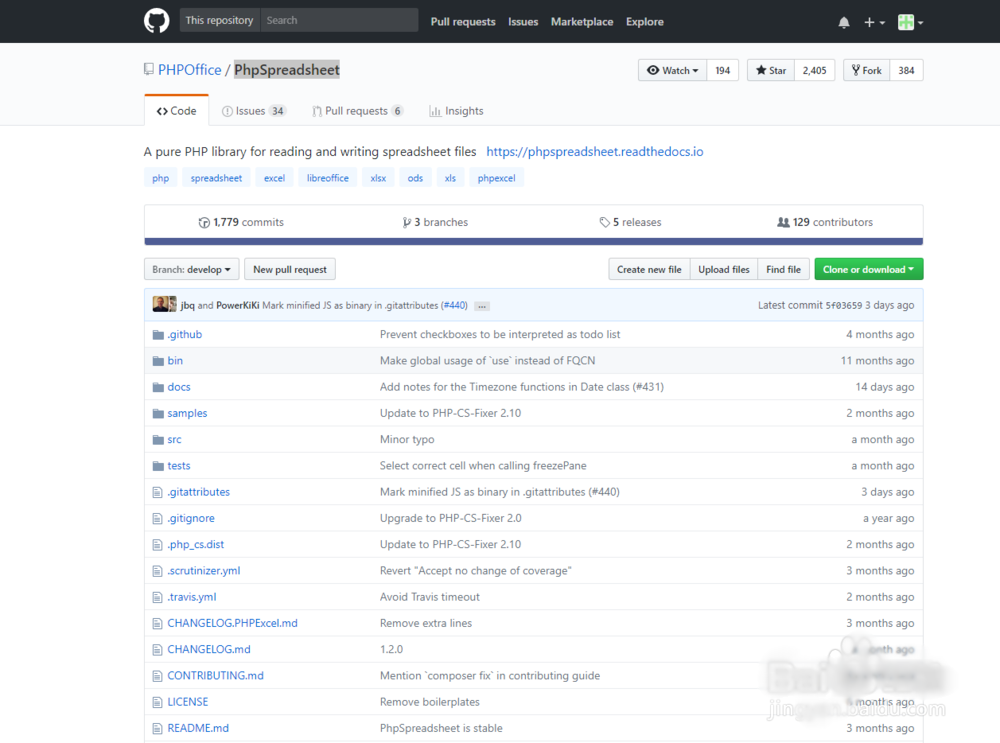Click the README.md file icon
This screenshot has width=1000, height=743.
[x=158, y=728]
